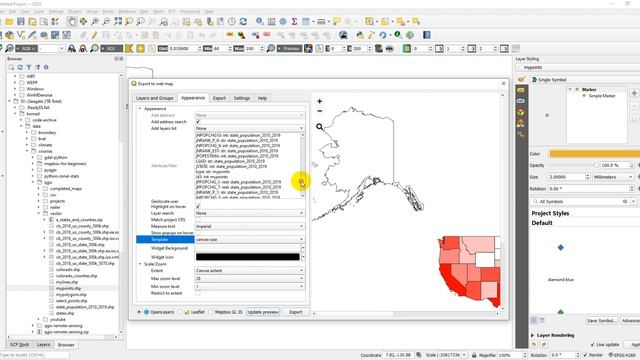Open the Add layers list dropdown
The image size is (640, 360).
coord(250,128)
